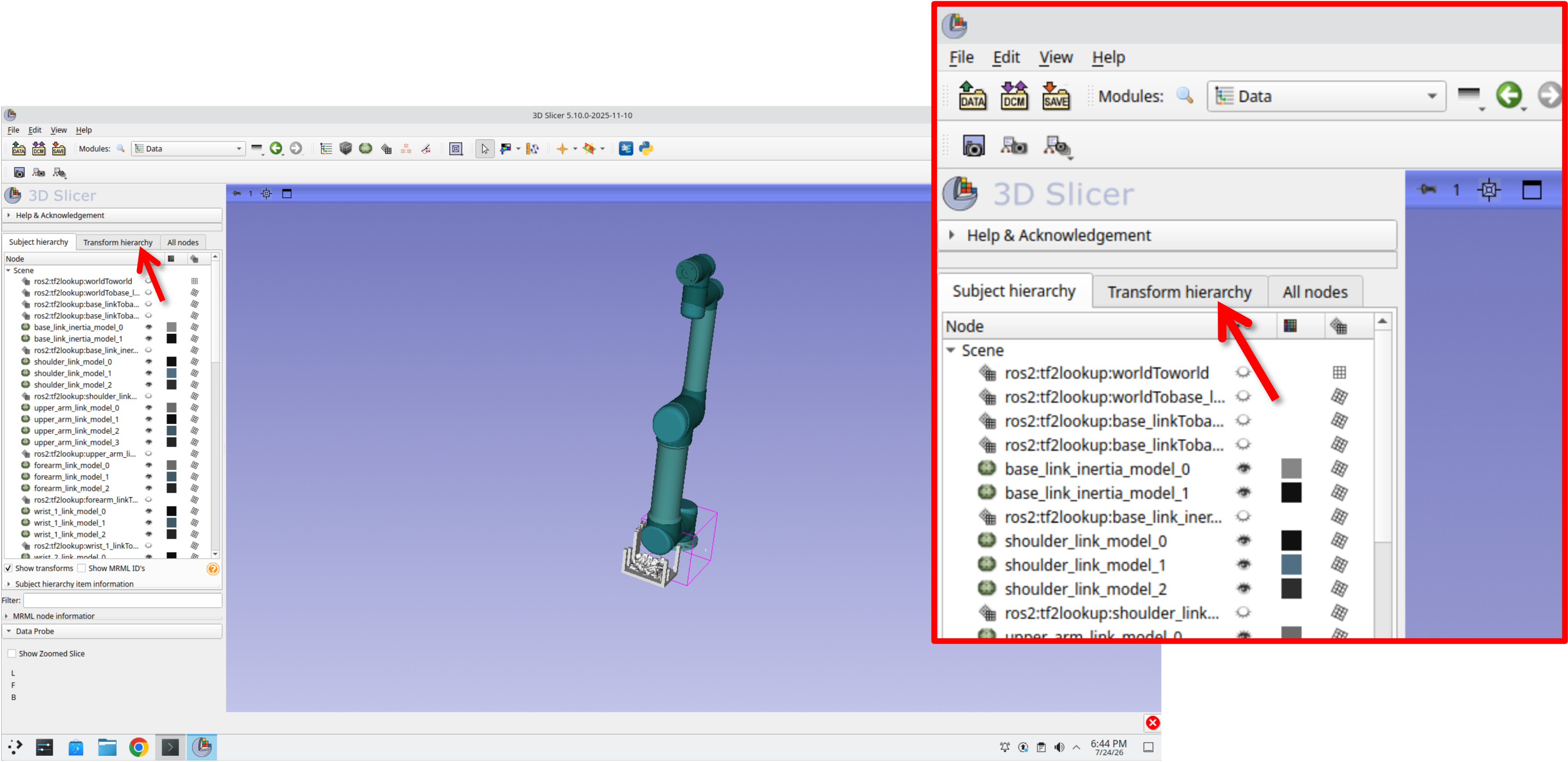
Task: Open the window/level tool dropdown arrow
Action: [x=518, y=149]
